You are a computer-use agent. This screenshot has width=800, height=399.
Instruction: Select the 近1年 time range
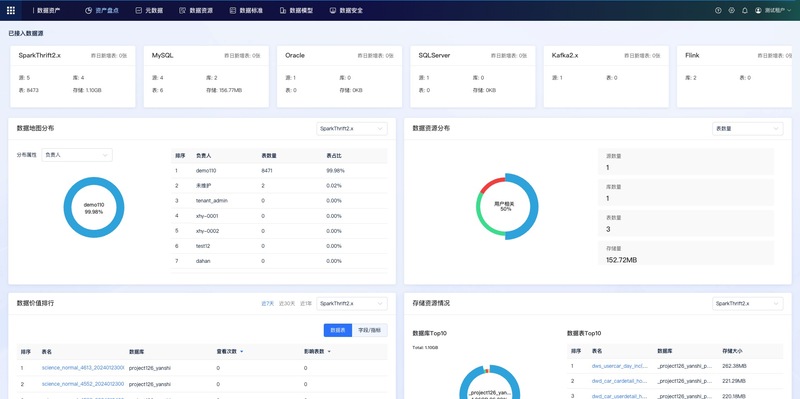[306, 304]
